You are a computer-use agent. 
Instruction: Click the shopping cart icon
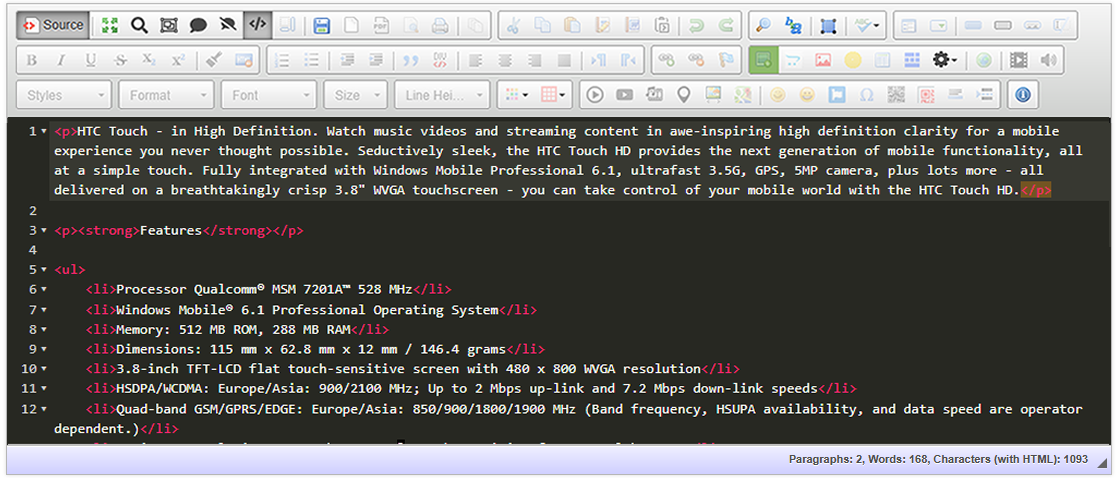coord(793,61)
